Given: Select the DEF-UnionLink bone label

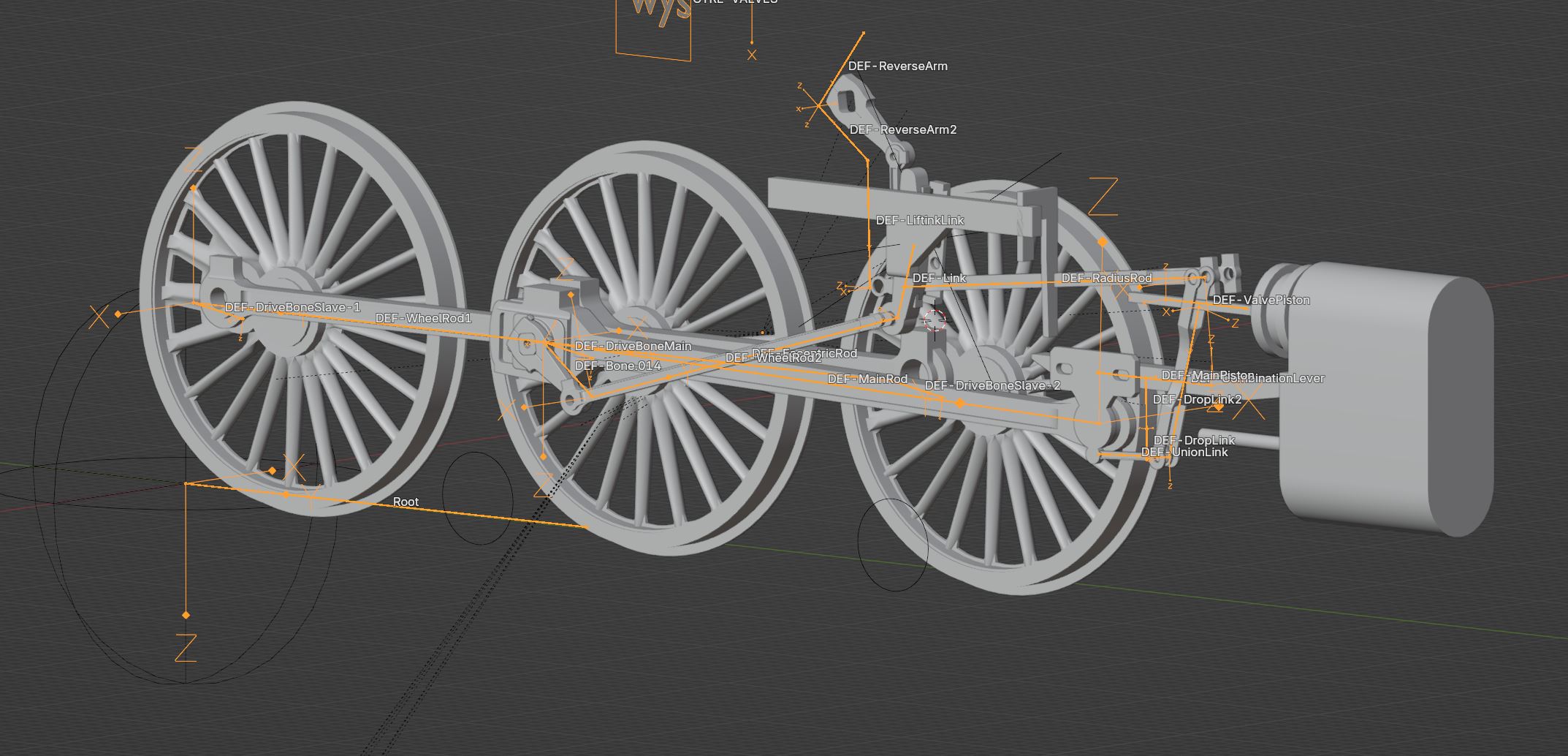Looking at the screenshot, I should point(1184,453).
